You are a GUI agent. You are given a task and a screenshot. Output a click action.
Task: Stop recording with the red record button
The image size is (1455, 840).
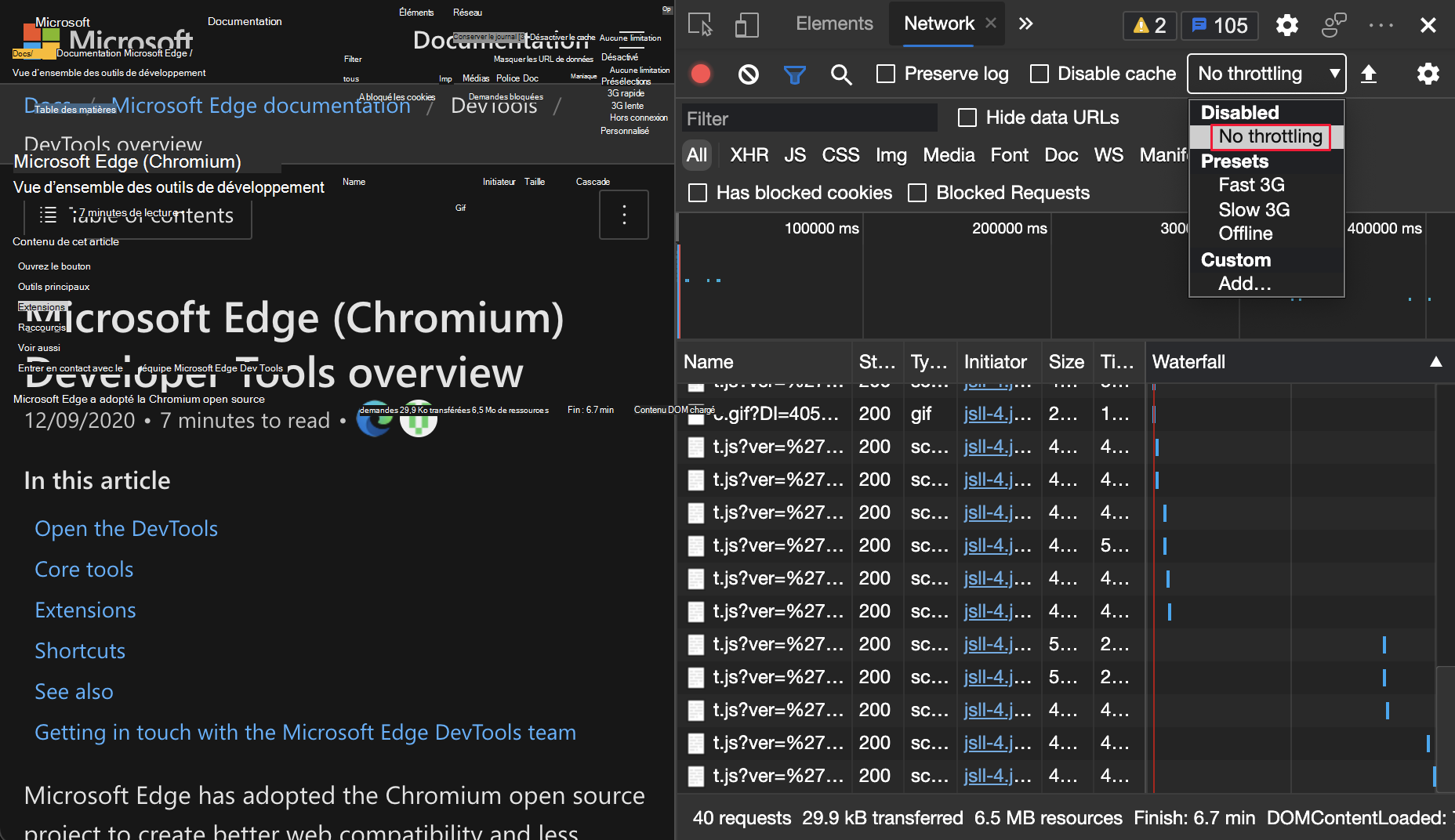(x=701, y=74)
